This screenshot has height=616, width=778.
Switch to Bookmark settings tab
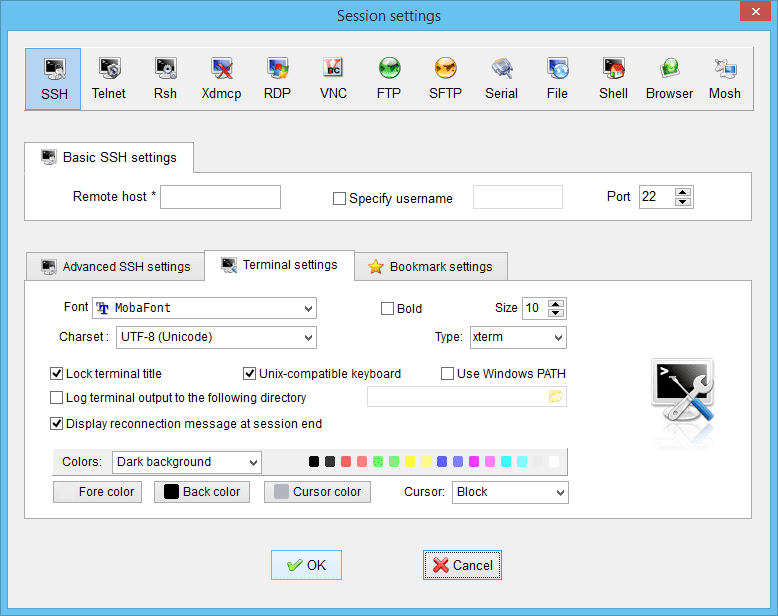(431, 266)
